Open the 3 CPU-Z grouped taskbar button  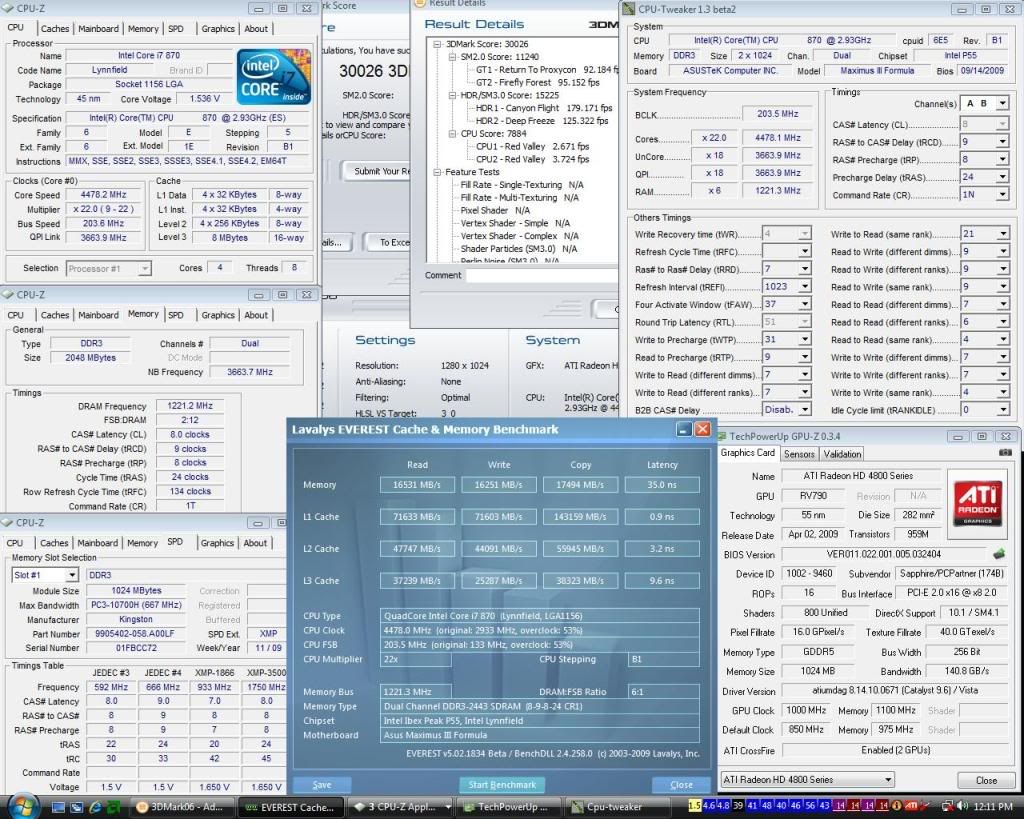point(399,807)
